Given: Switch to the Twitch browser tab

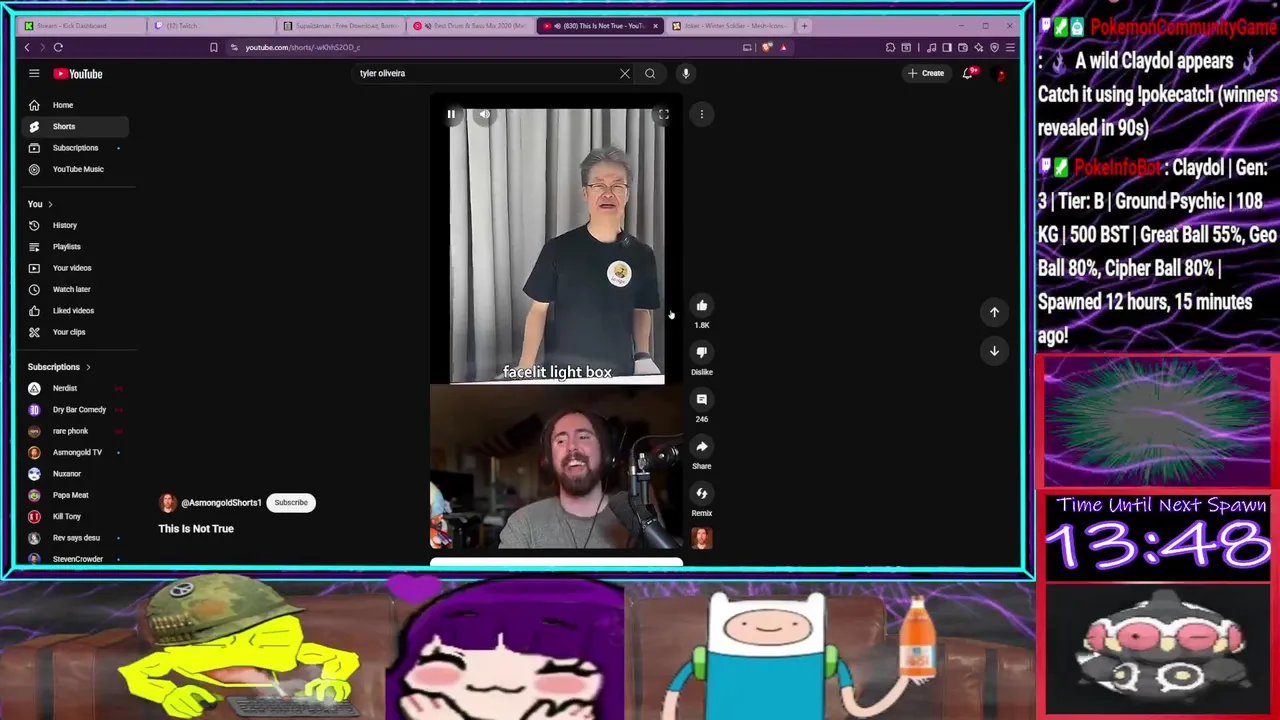Looking at the screenshot, I should point(210,25).
